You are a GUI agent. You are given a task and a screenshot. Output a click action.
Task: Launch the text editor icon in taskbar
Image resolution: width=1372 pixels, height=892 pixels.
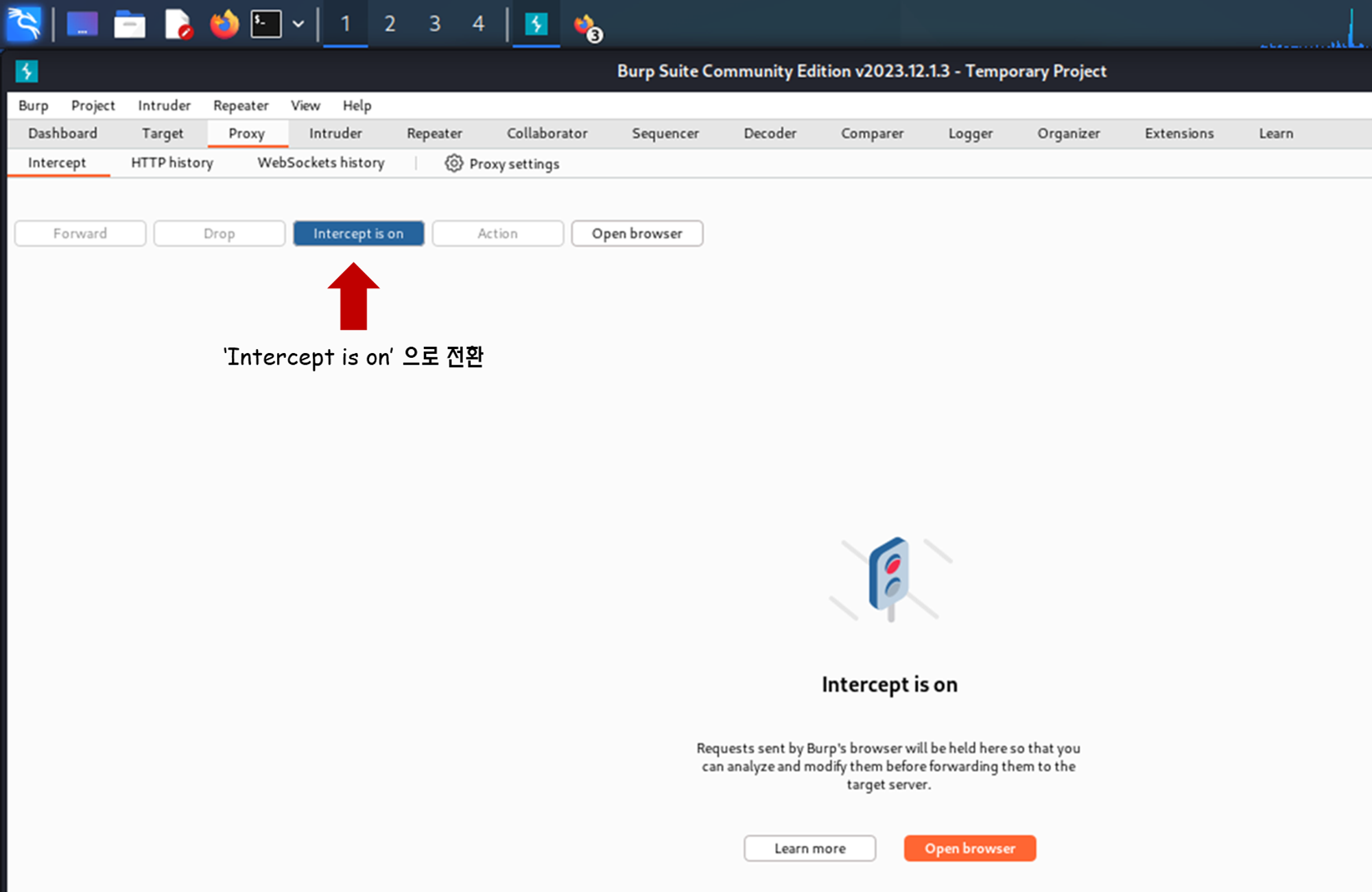[178, 24]
